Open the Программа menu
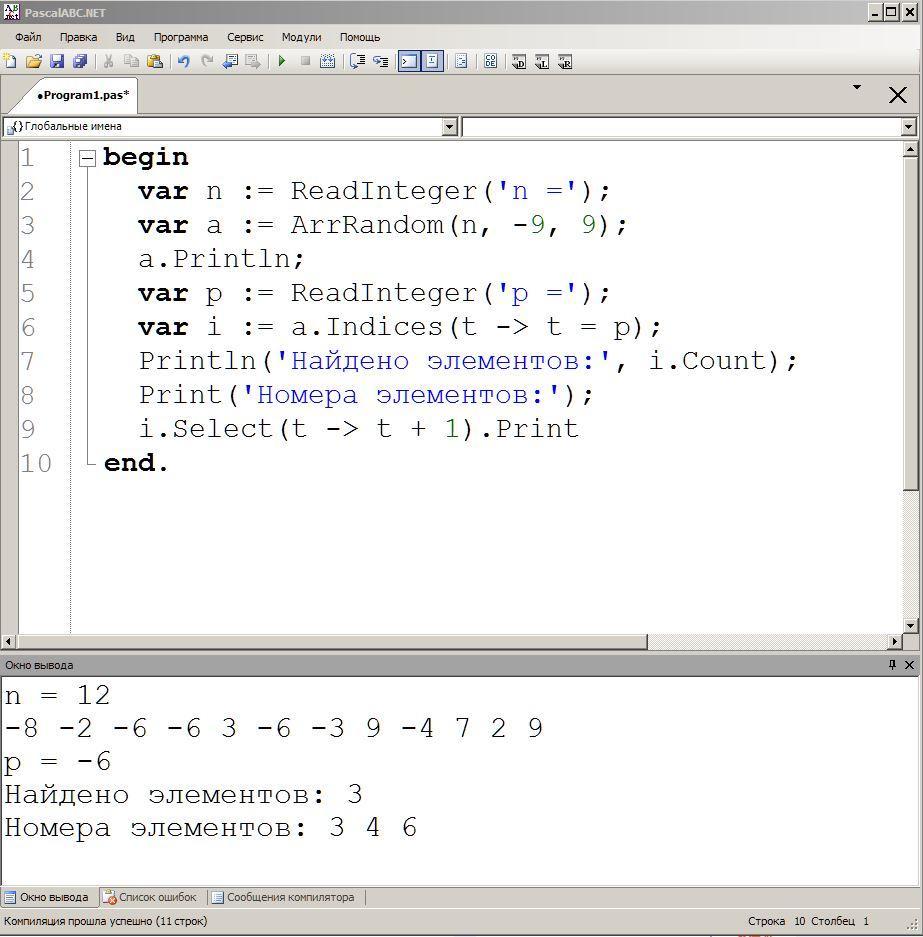 [181, 37]
